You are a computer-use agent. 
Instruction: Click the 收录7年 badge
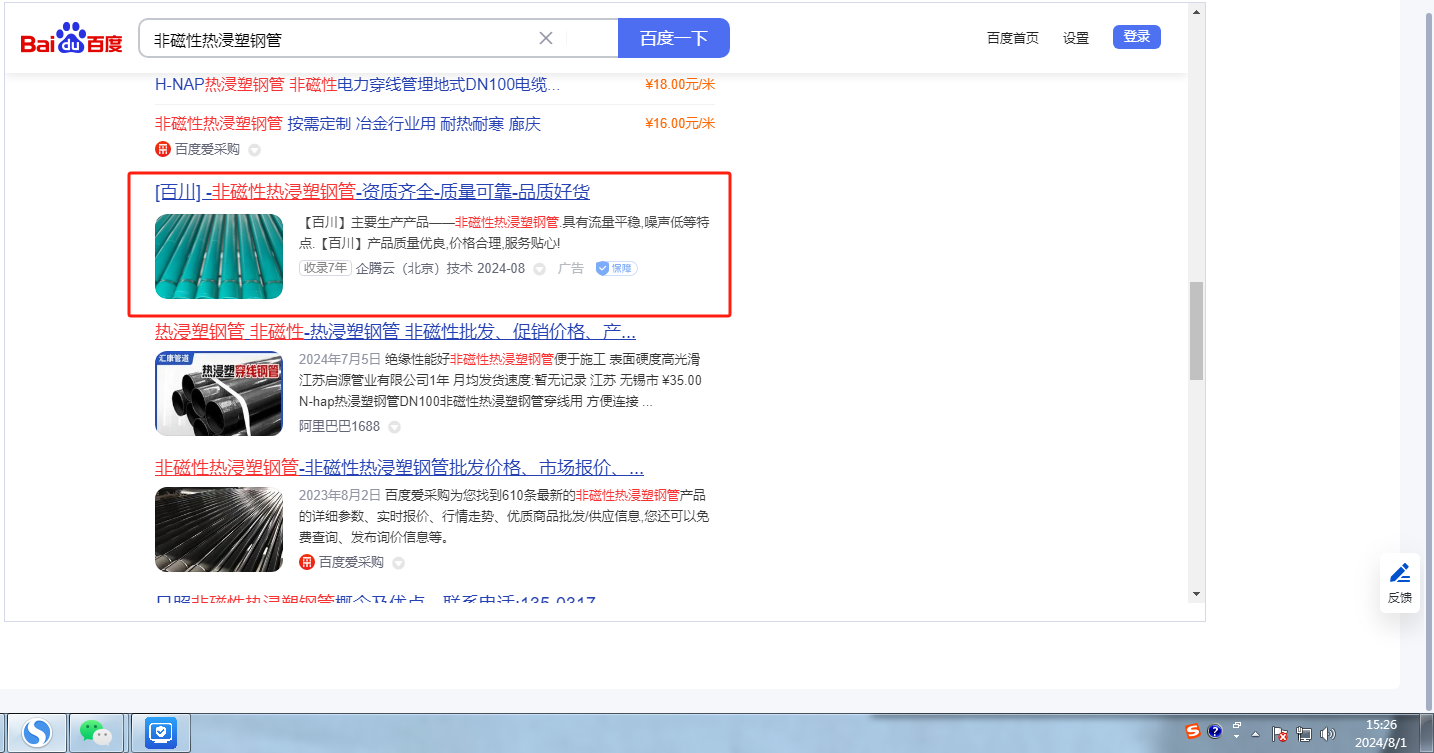pos(325,268)
